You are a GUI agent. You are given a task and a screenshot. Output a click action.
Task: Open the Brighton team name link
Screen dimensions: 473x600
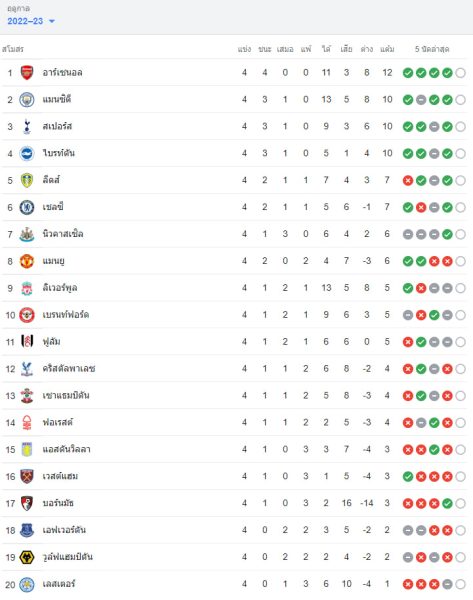click(59, 153)
